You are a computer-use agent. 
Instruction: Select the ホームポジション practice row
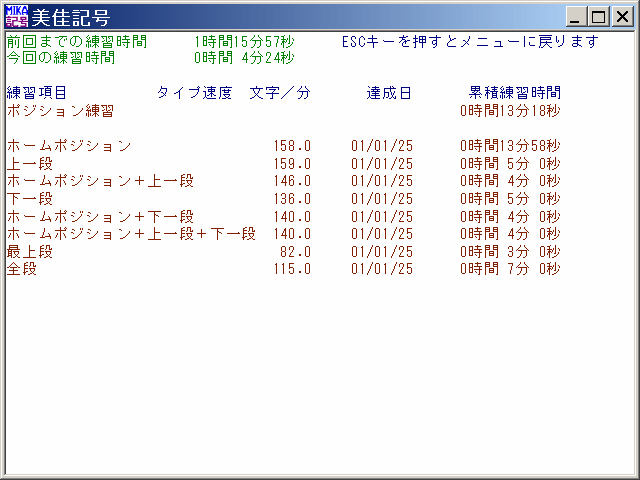69,146
